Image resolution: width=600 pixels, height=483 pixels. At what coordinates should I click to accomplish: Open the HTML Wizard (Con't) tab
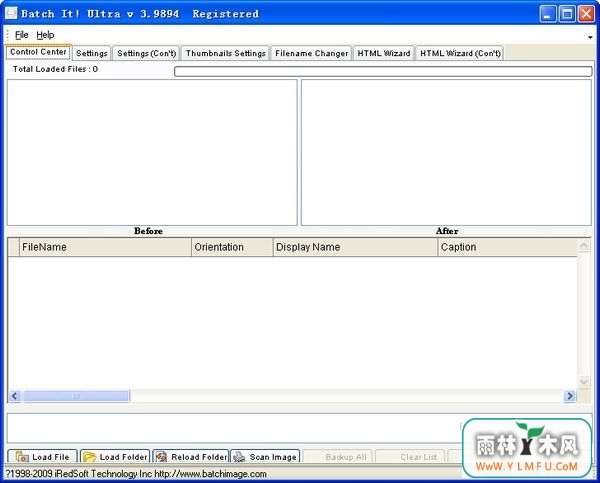[460, 53]
